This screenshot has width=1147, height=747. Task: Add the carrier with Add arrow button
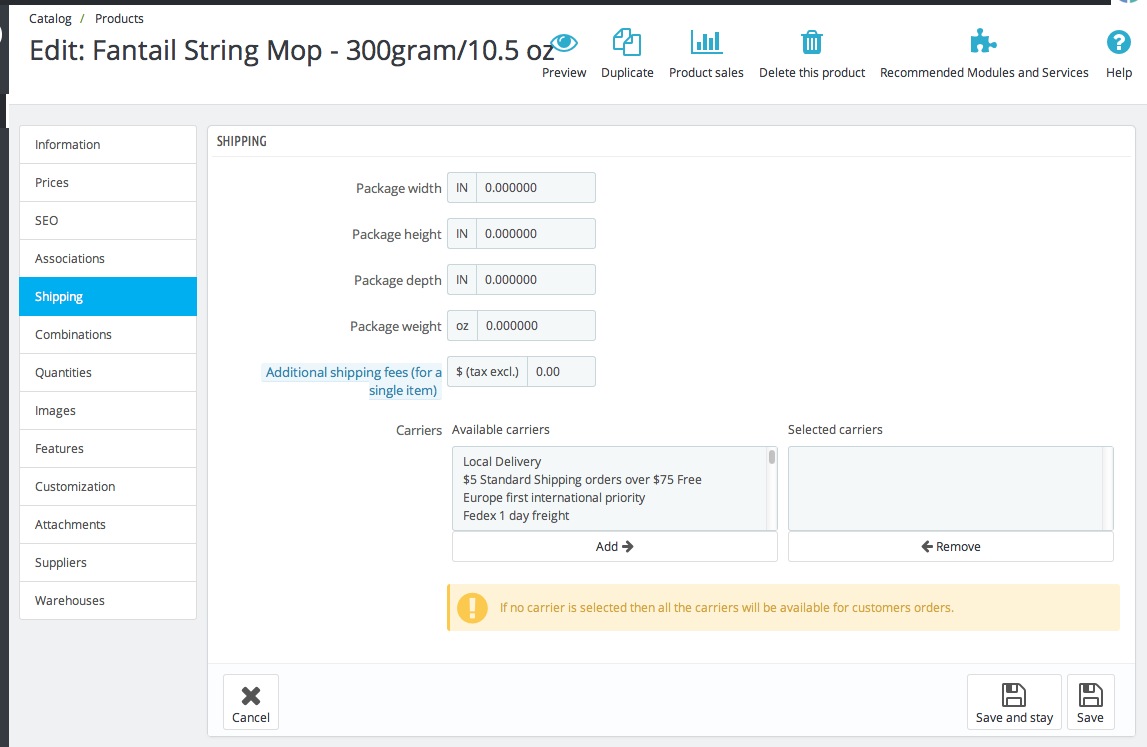point(614,547)
